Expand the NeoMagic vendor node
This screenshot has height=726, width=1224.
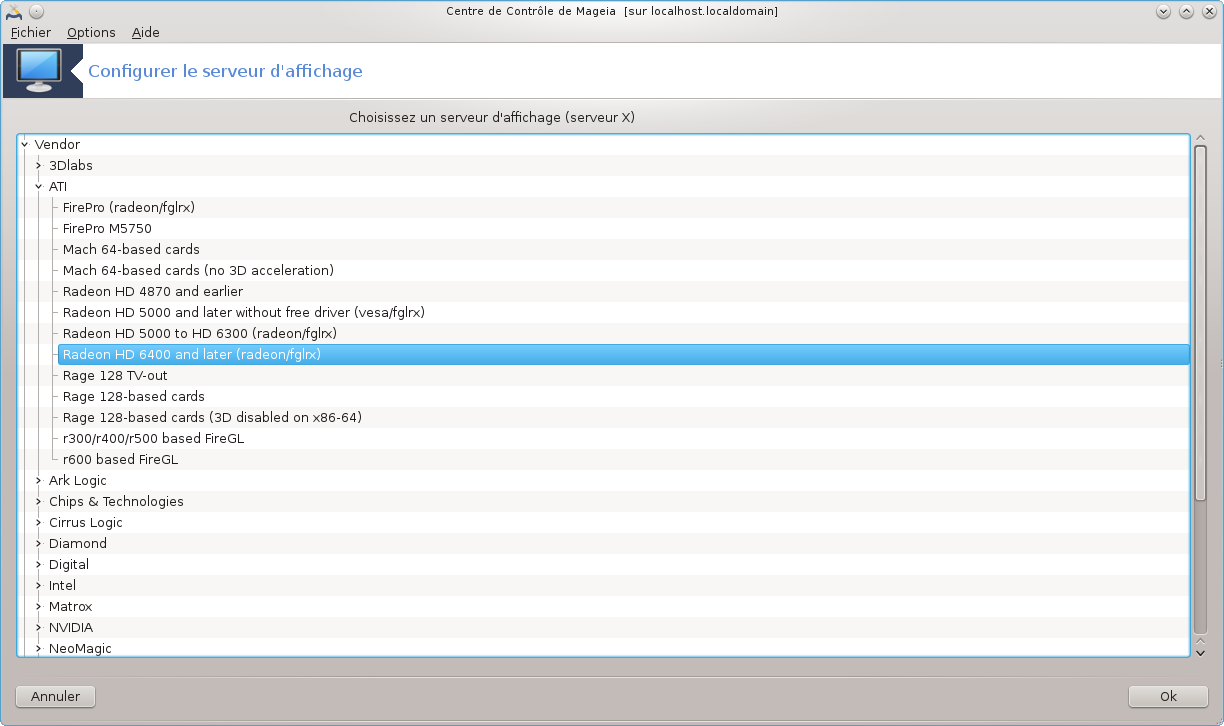point(38,649)
